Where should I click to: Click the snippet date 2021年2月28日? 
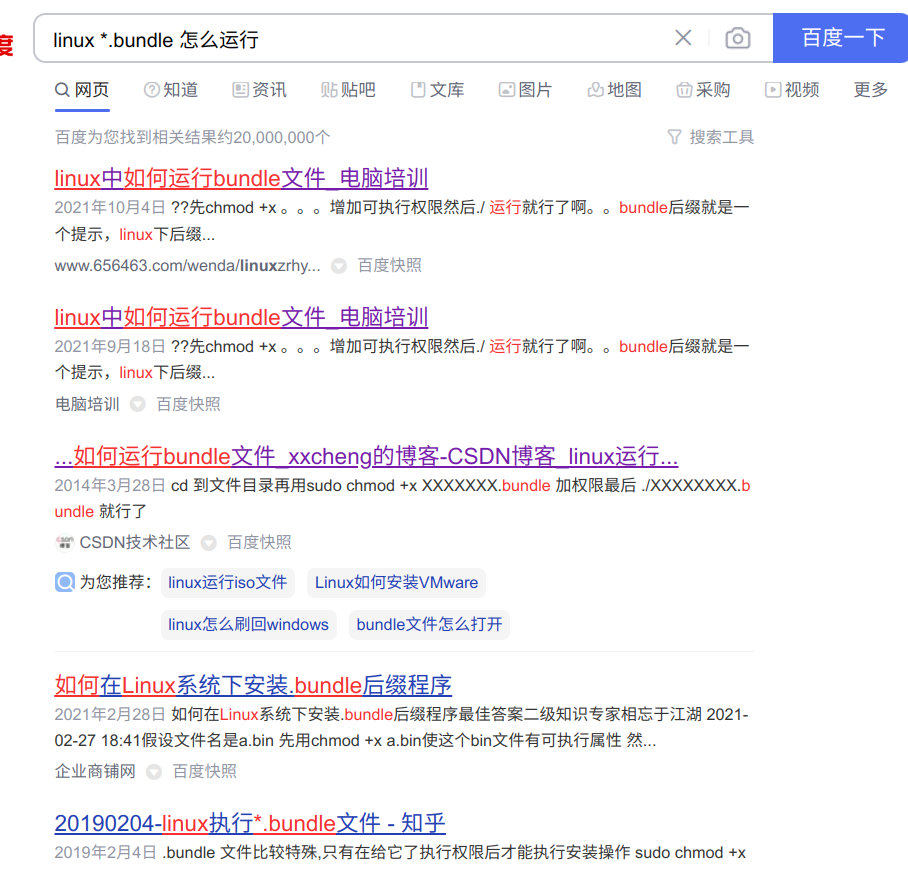click(110, 714)
